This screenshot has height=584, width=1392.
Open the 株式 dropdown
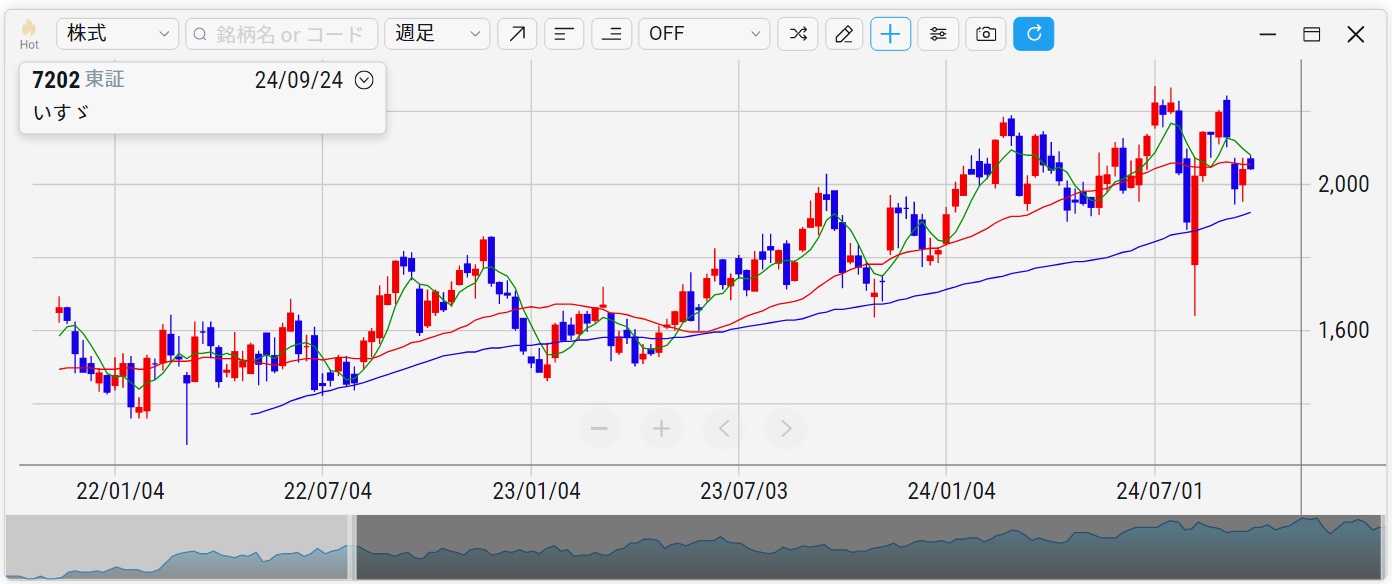click(118, 34)
